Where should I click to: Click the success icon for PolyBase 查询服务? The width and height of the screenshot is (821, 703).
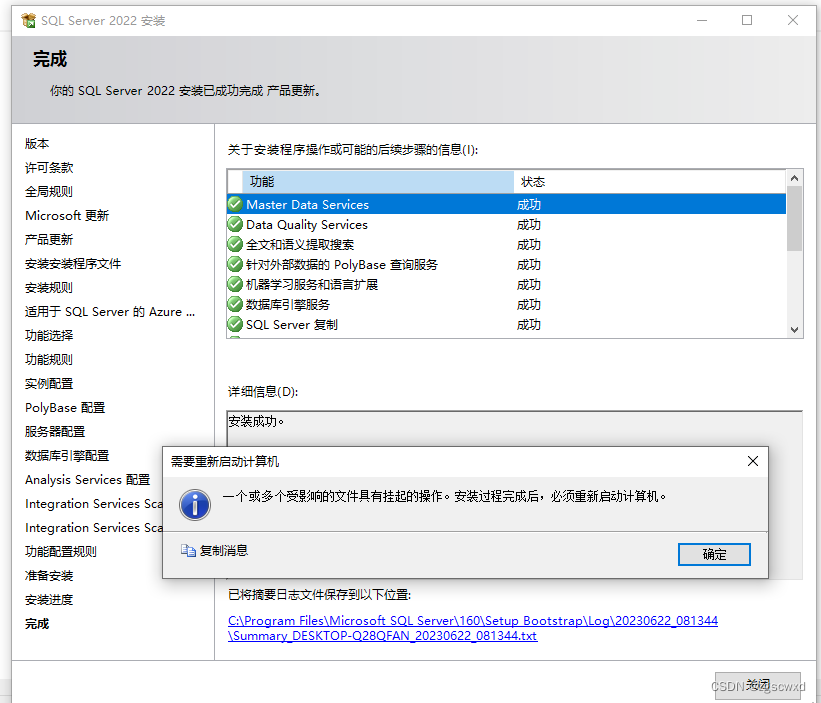coord(235,264)
